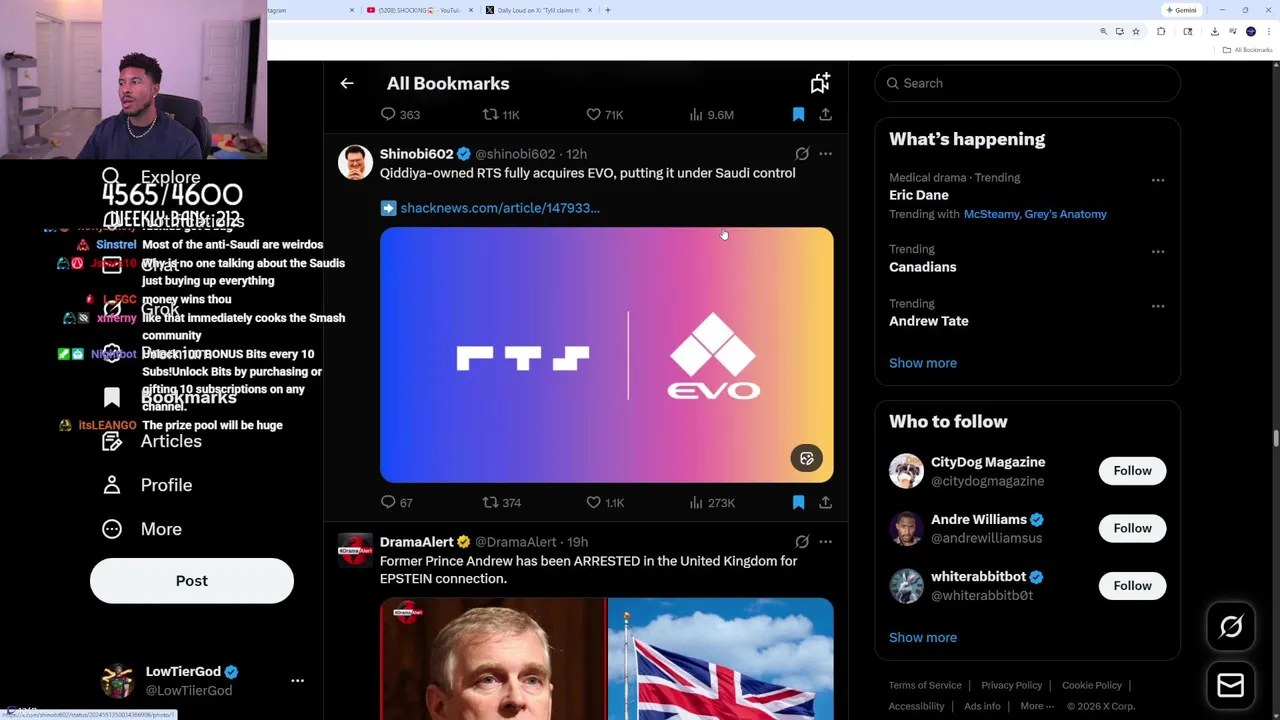The width and height of the screenshot is (1280, 720).
Task: Follow the CityDog Magazine account
Action: pyautogui.click(x=1132, y=471)
